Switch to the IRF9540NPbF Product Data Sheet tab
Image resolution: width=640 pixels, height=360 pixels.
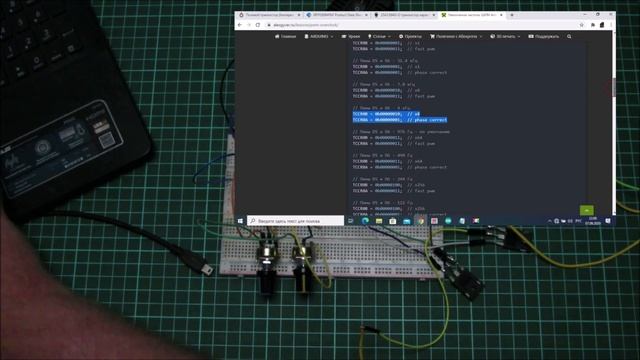(336, 15)
